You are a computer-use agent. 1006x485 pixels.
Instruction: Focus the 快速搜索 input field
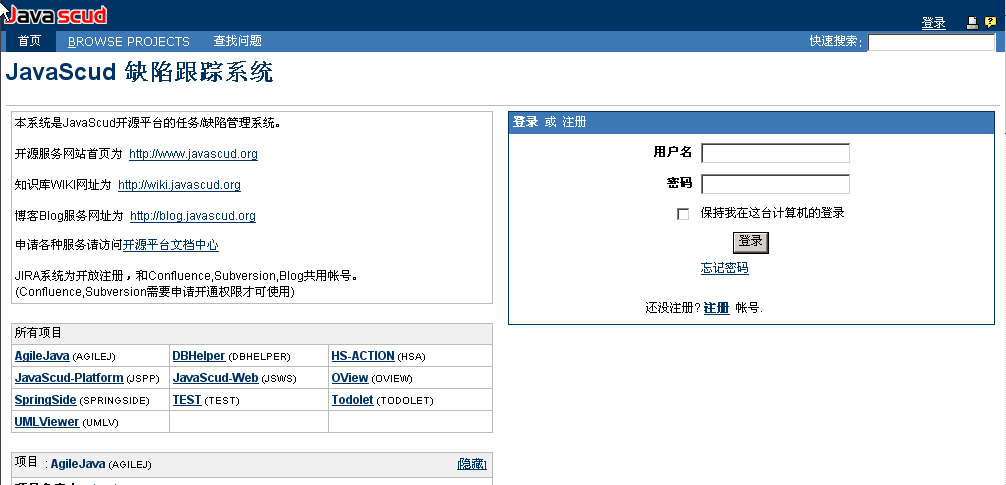pyautogui.click(x=931, y=42)
